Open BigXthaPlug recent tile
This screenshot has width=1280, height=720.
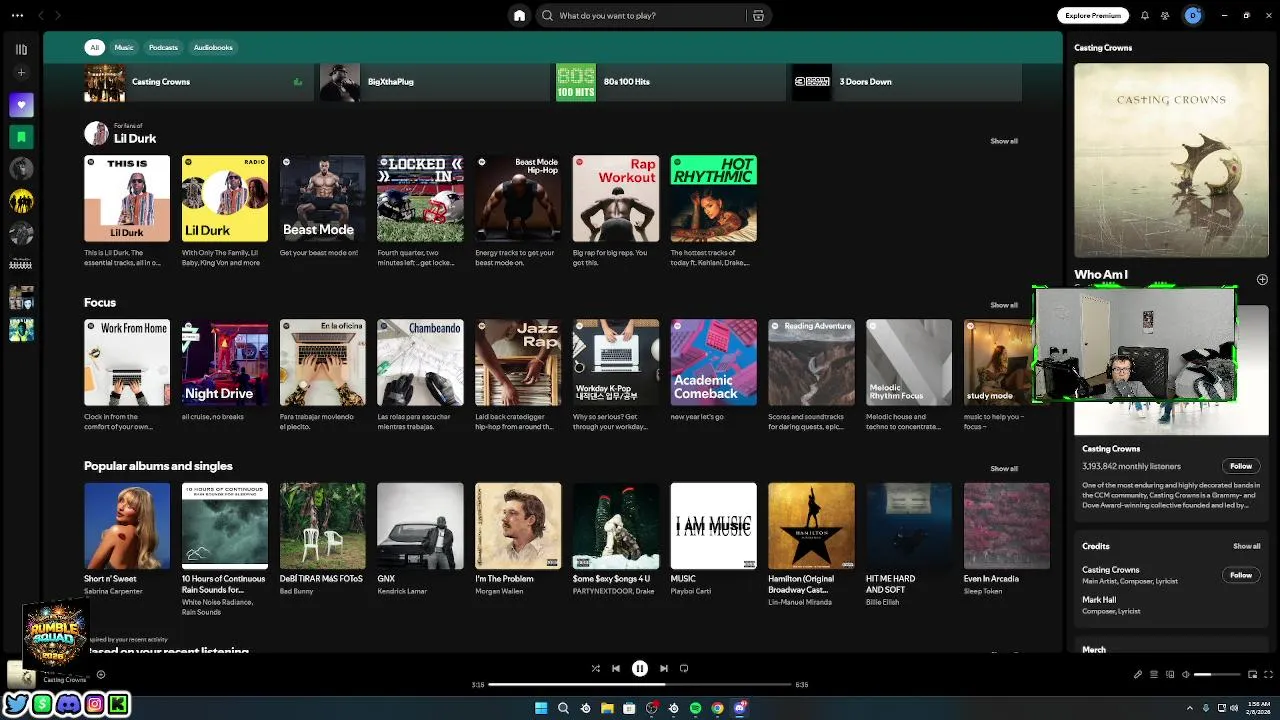click(433, 82)
